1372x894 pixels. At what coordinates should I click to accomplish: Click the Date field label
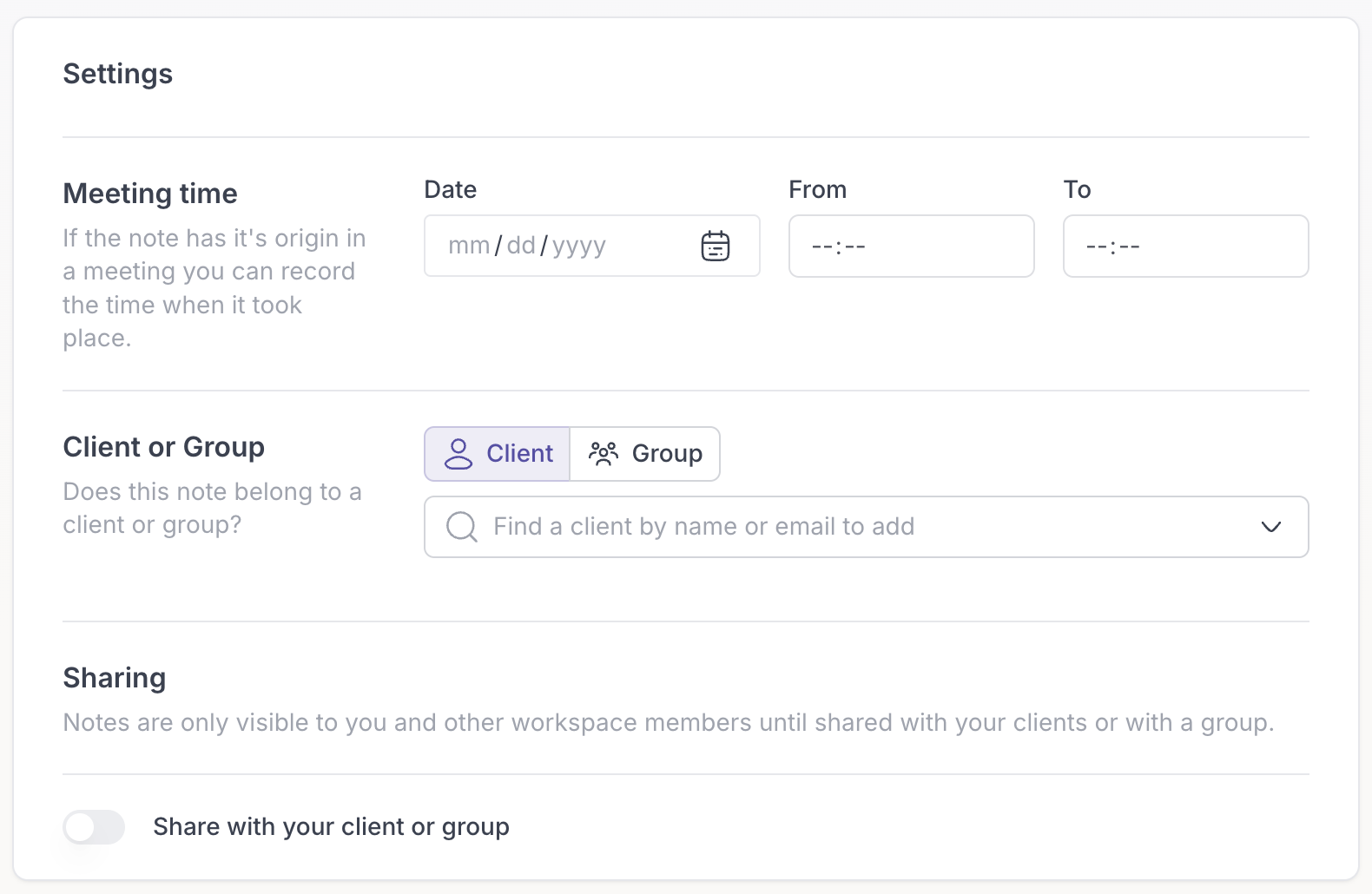[x=451, y=190]
